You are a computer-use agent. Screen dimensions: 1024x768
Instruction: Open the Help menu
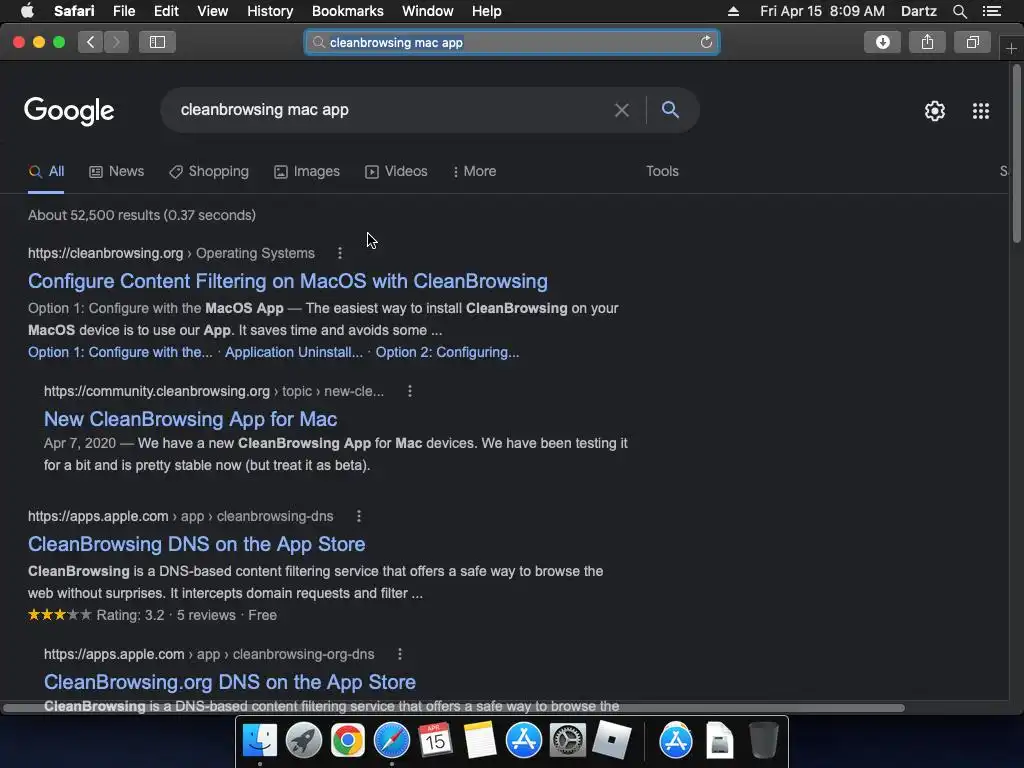tap(487, 11)
